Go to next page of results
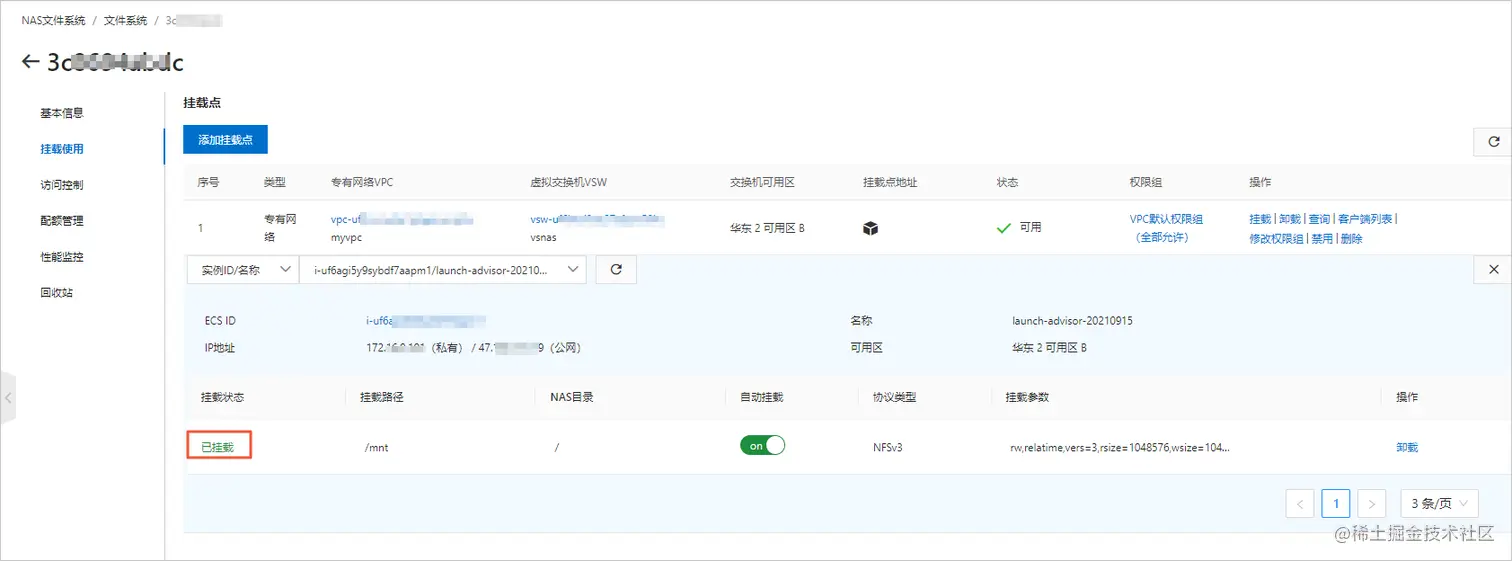1512x561 pixels. coord(1372,503)
